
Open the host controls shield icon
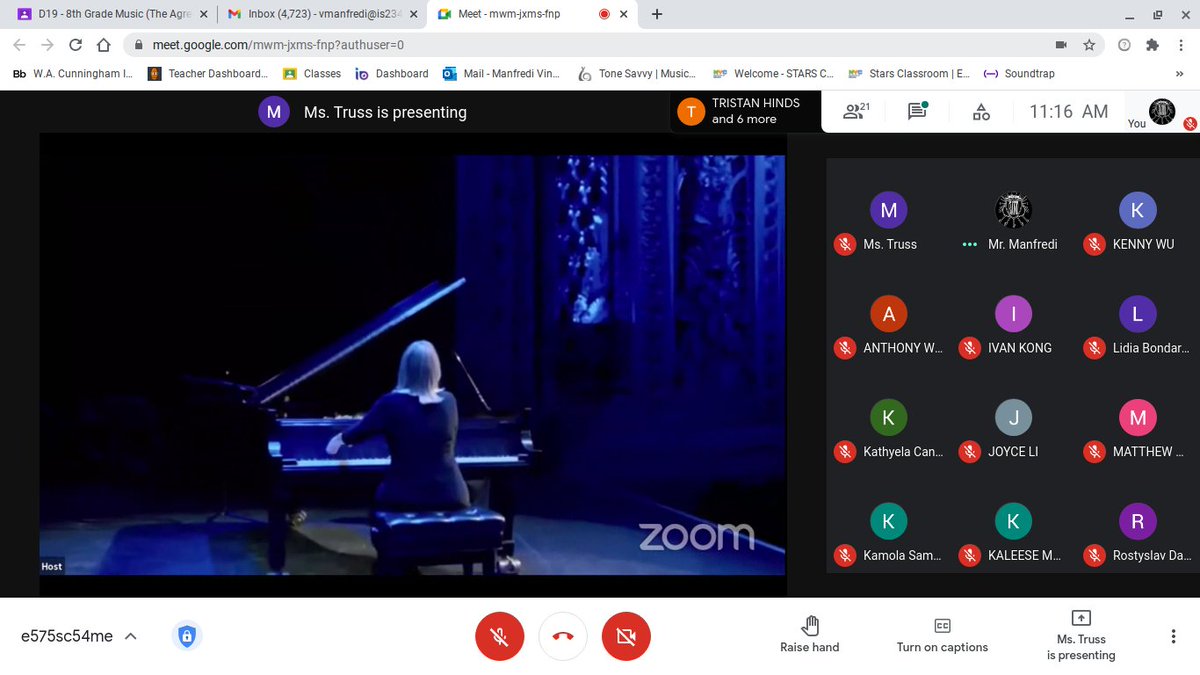[x=186, y=636]
